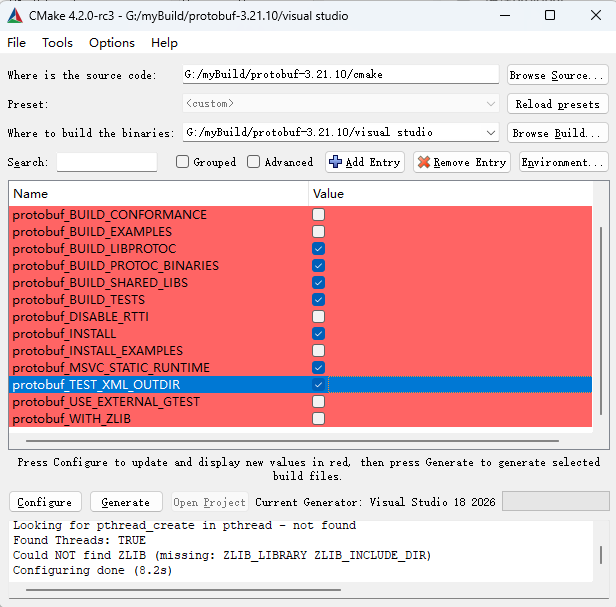Screen dimensions: 616x607
Task: Click the Generate button
Action: click(x=126, y=502)
